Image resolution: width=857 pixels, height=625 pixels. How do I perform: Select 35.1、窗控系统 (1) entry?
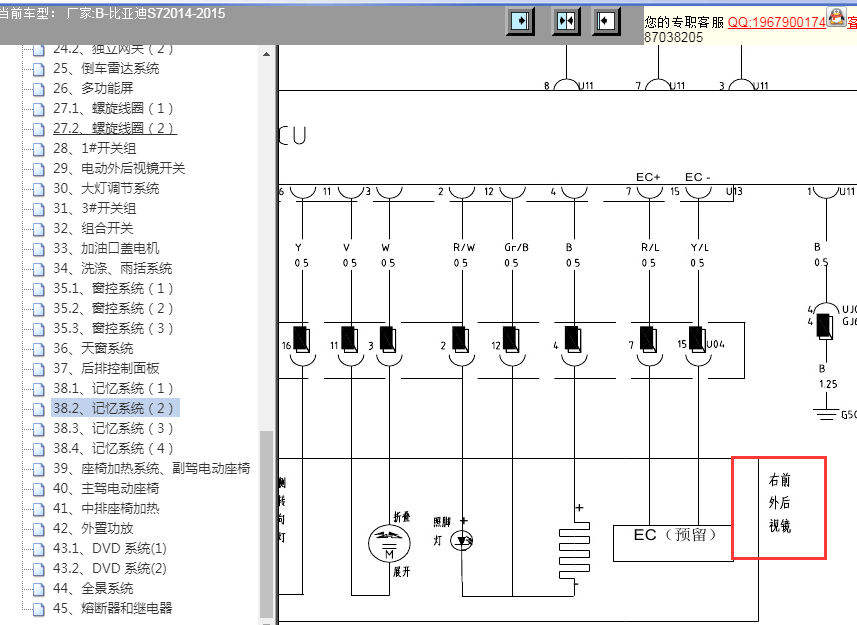tap(113, 288)
